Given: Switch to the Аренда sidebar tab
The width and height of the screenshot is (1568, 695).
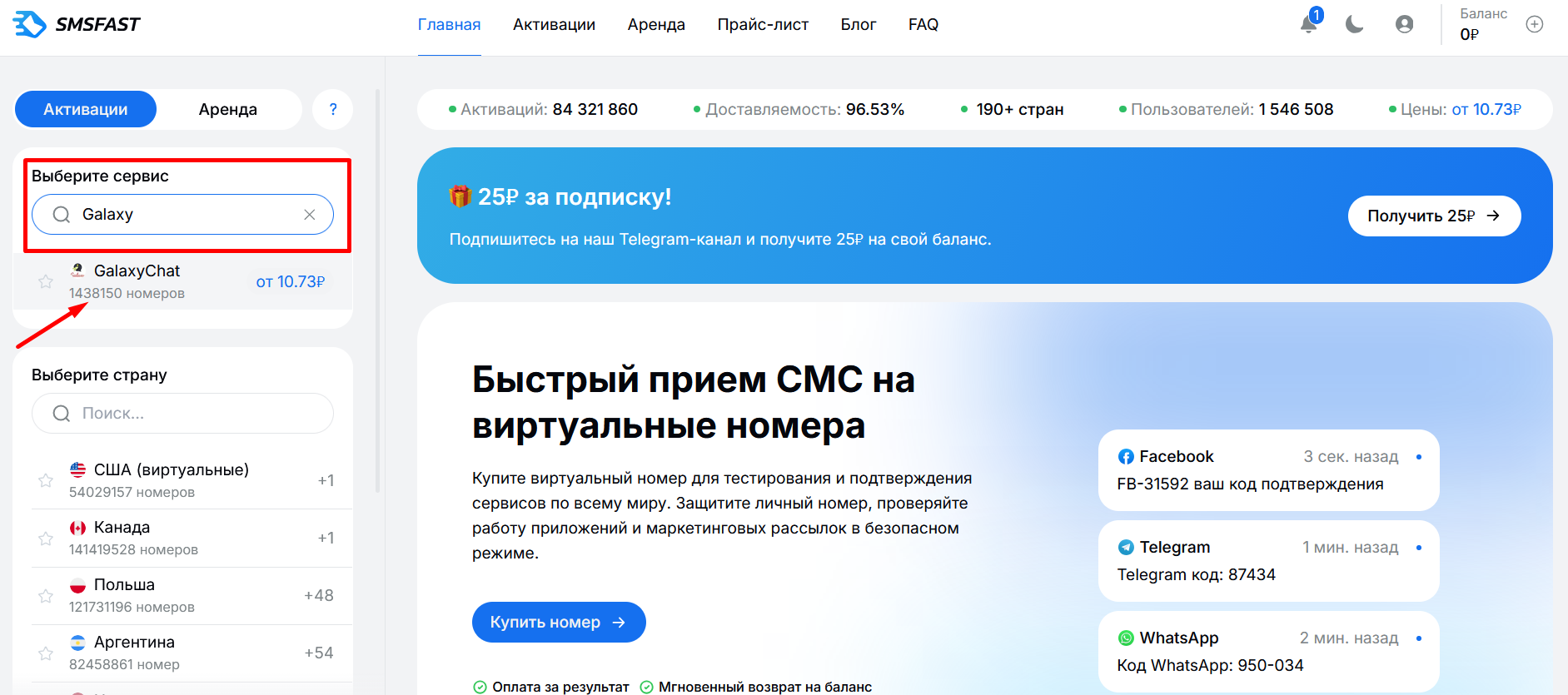Looking at the screenshot, I should click(x=228, y=109).
